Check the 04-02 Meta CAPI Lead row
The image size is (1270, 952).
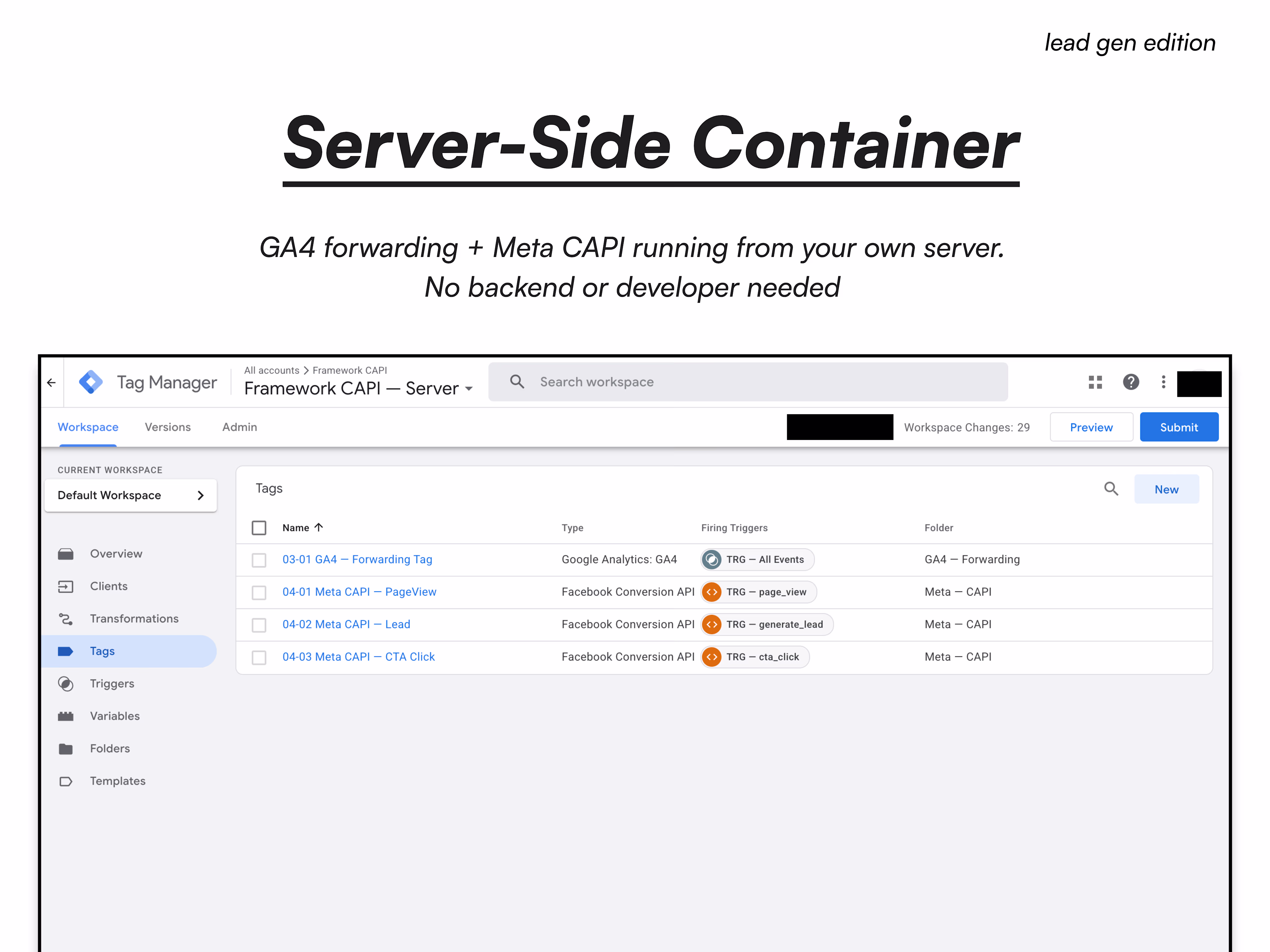(259, 625)
